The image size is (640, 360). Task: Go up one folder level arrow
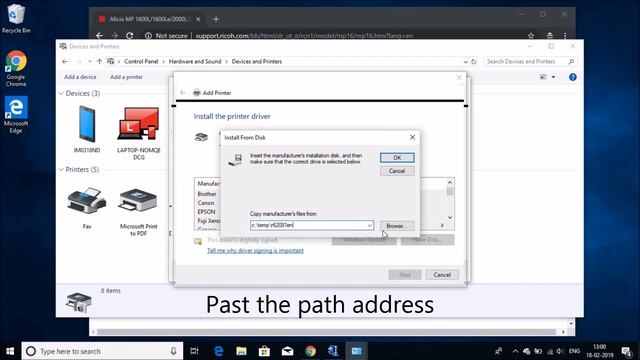[x=99, y=62]
